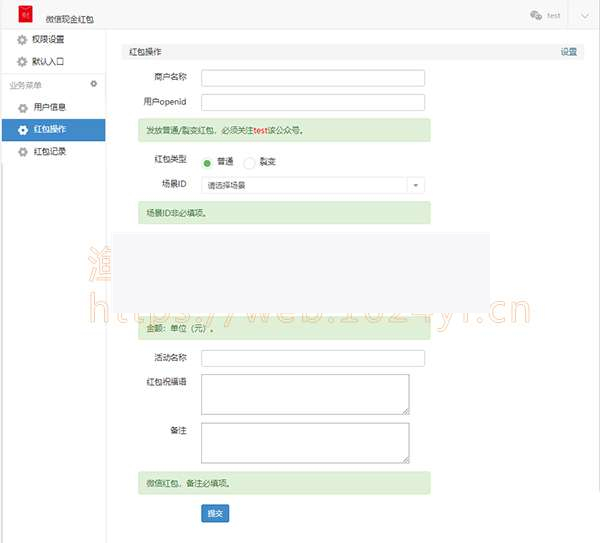Open 红包记录 in the sidebar

pyautogui.click(x=50, y=152)
